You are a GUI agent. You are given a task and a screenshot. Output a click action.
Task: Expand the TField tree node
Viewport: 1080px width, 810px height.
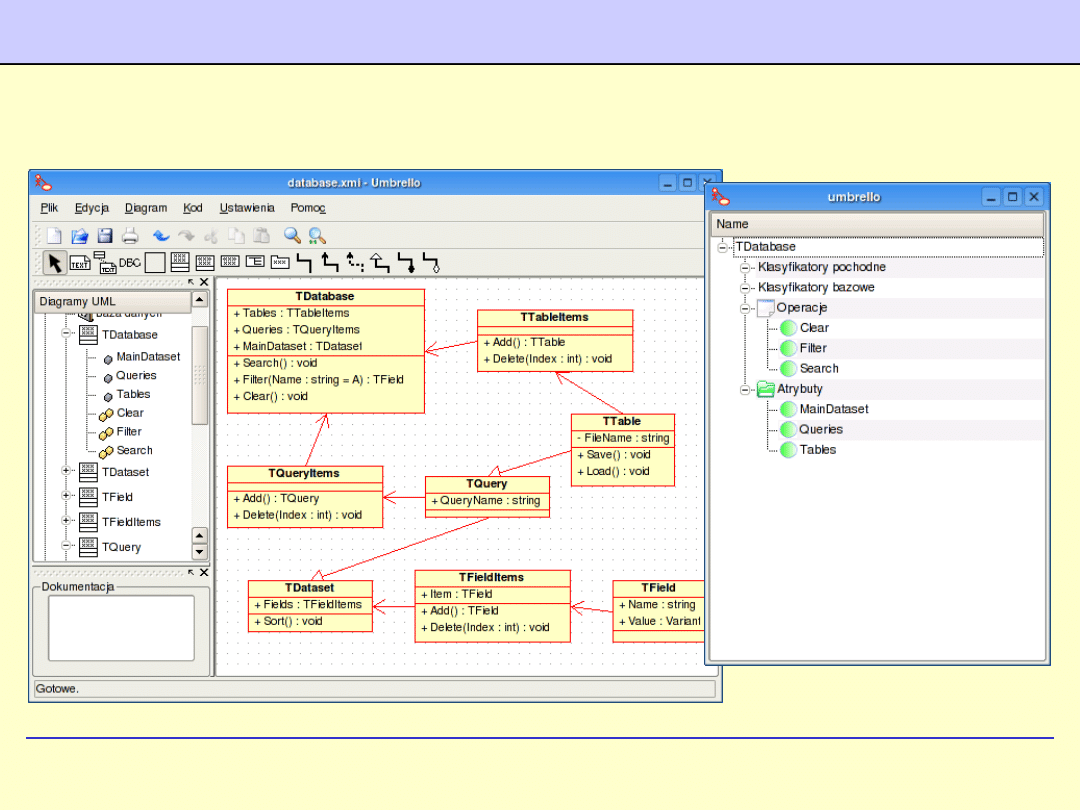(x=67, y=496)
